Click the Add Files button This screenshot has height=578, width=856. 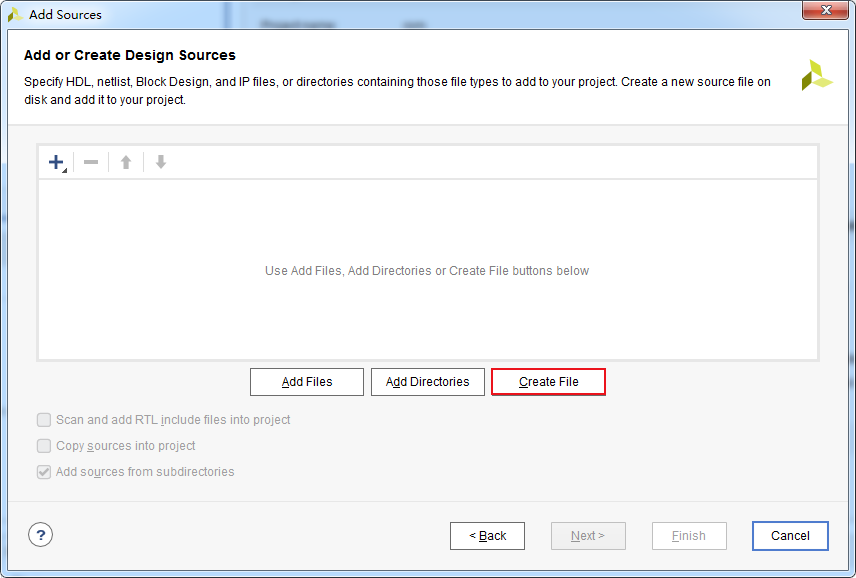pos(307,382)
